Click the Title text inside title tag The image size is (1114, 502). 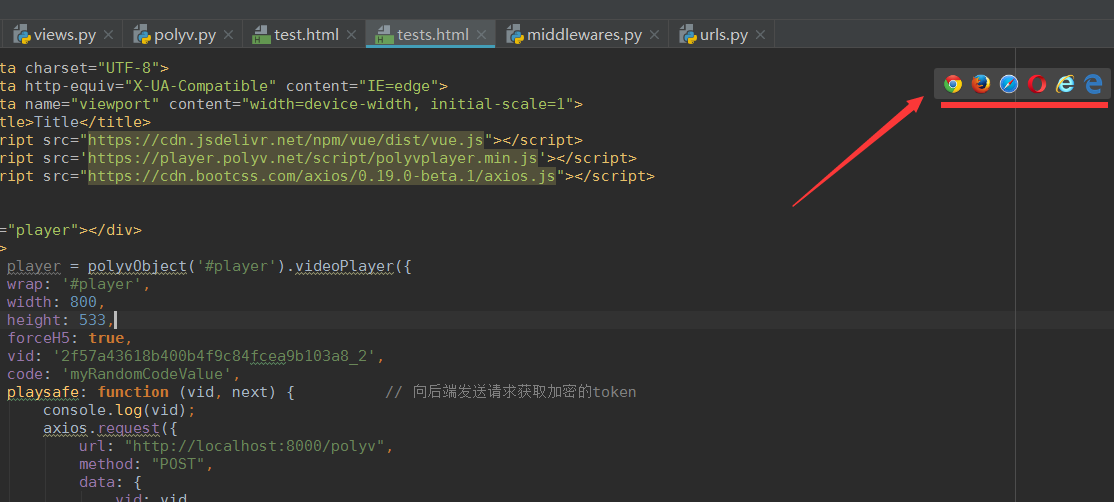pyautogui.click(x=57, y=122)
